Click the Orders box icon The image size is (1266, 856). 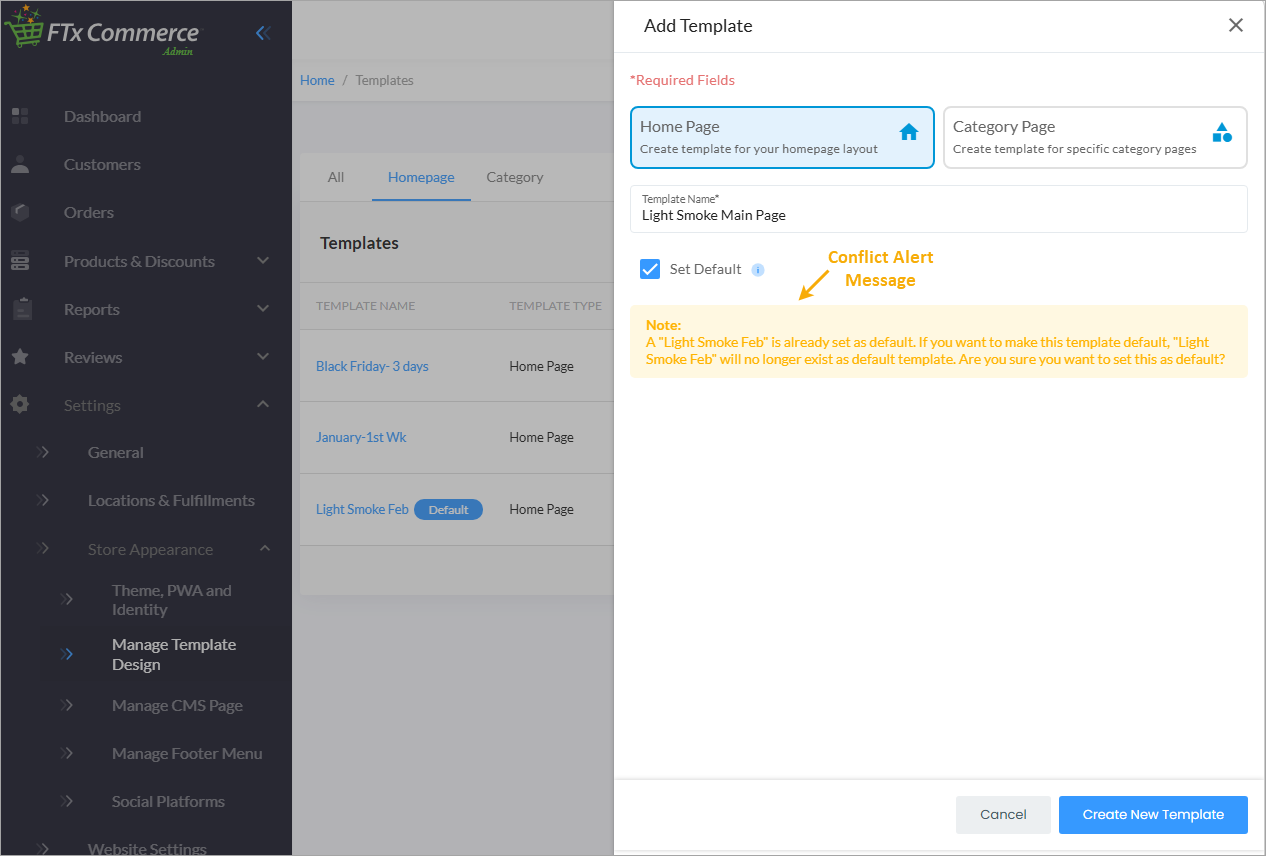pos(20,212)
